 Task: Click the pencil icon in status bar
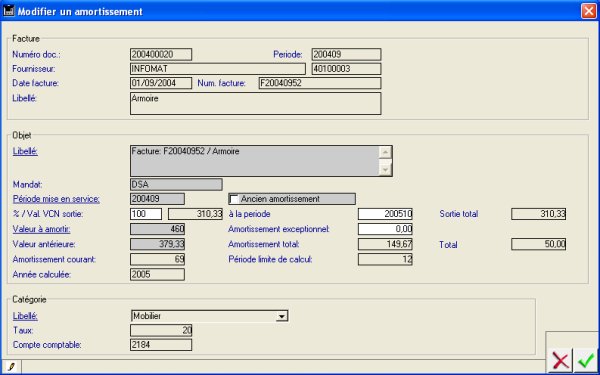(11, 366)
